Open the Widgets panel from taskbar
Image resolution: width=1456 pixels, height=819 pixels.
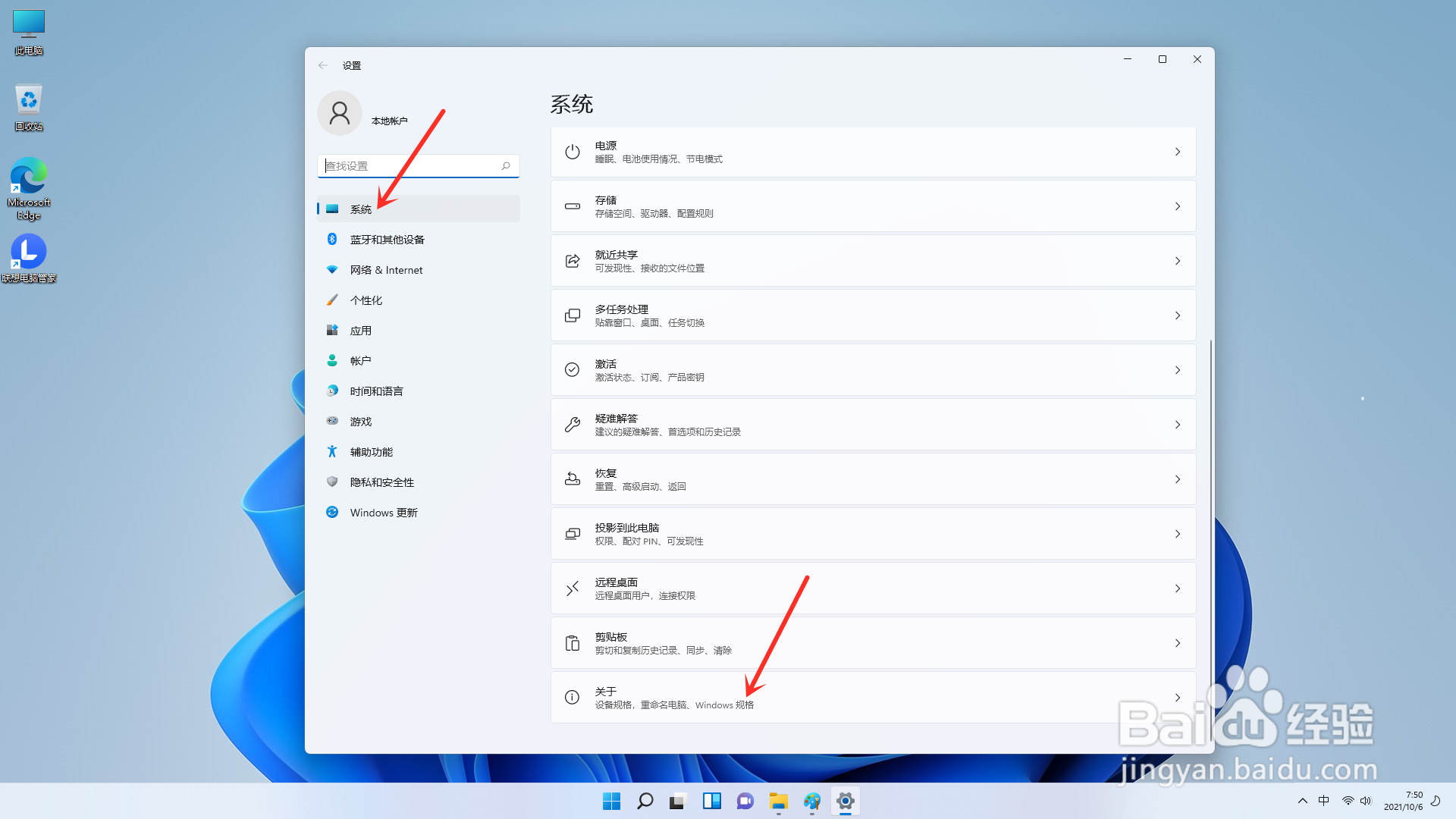tap(711, 801)
